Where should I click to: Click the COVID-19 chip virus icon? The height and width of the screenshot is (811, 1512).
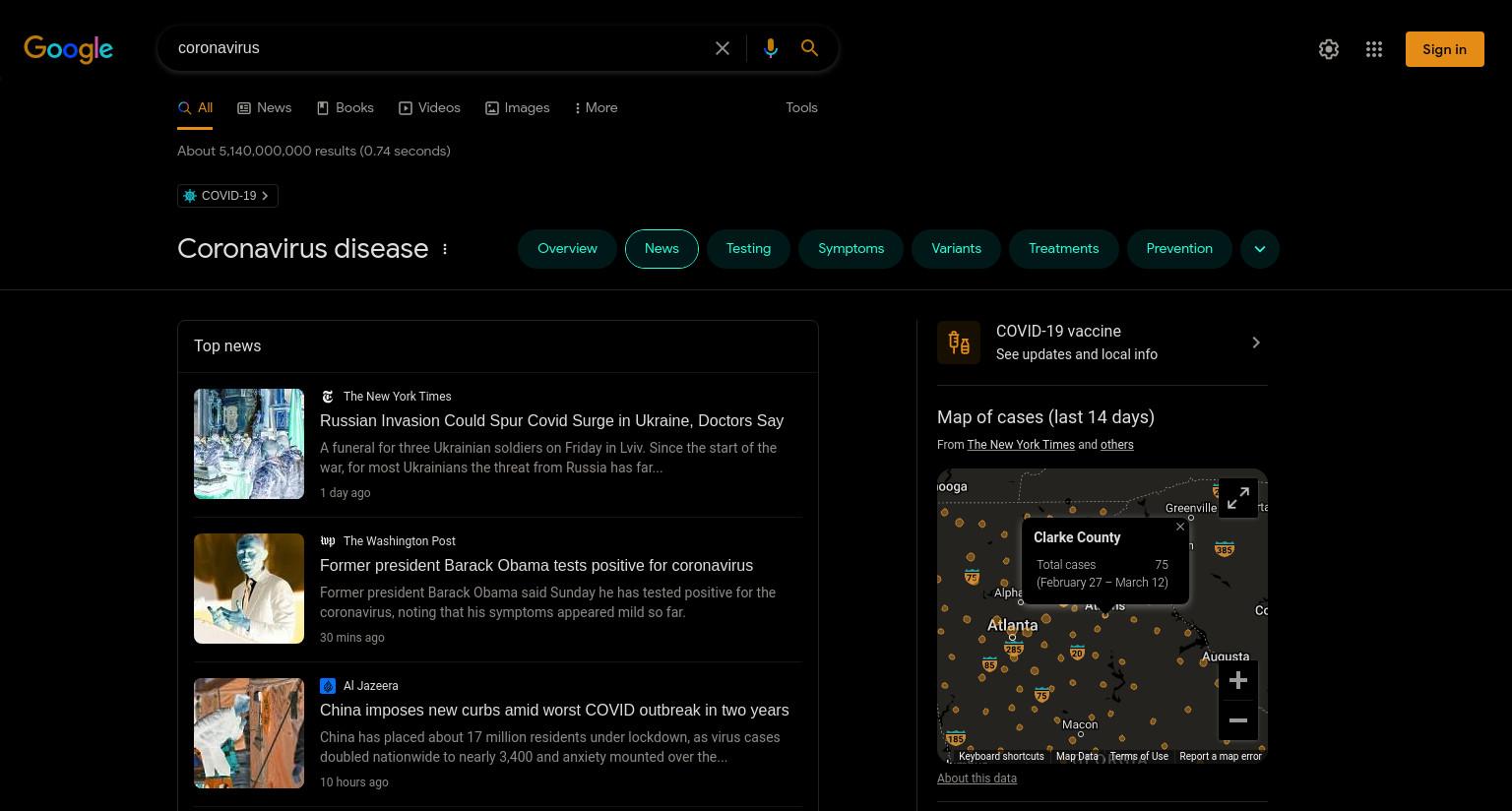(x=190, y=196)
